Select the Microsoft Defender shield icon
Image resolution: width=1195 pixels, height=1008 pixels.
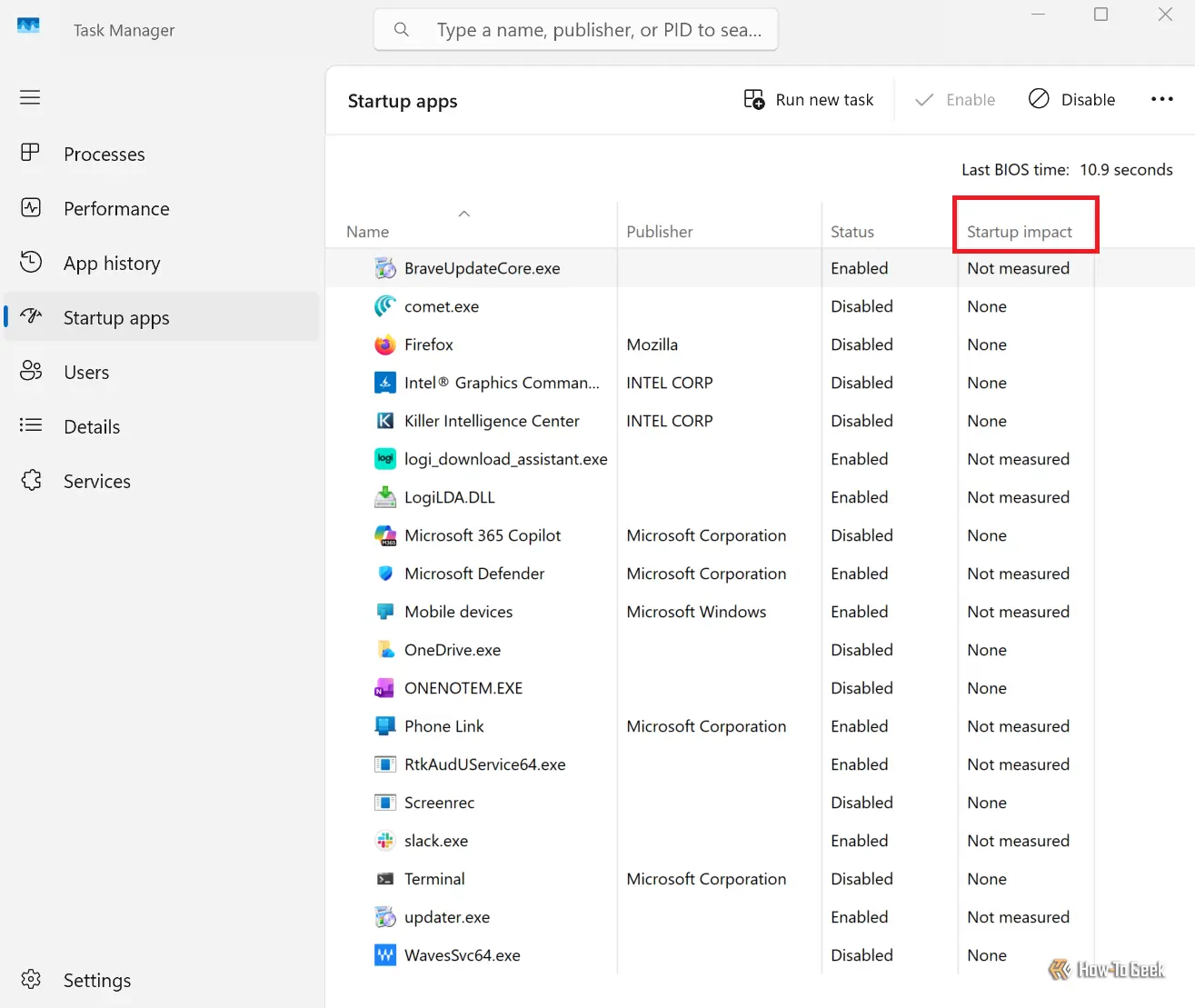385,574
